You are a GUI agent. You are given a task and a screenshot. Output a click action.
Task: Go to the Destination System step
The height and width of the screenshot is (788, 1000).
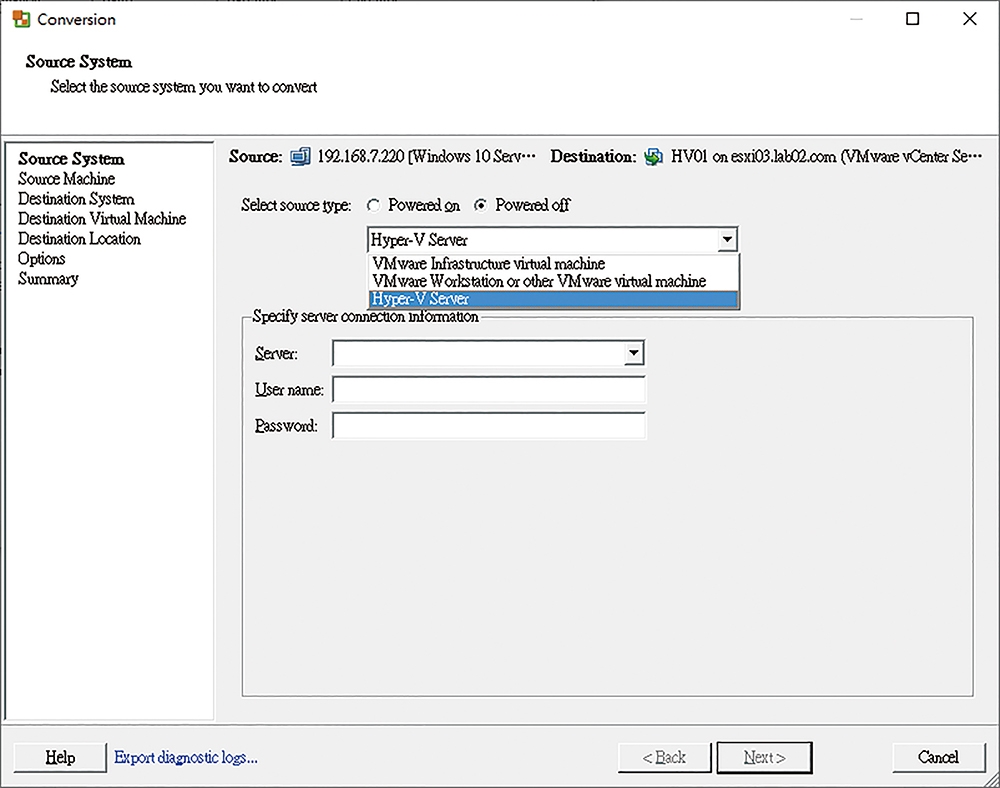[76, 199]
